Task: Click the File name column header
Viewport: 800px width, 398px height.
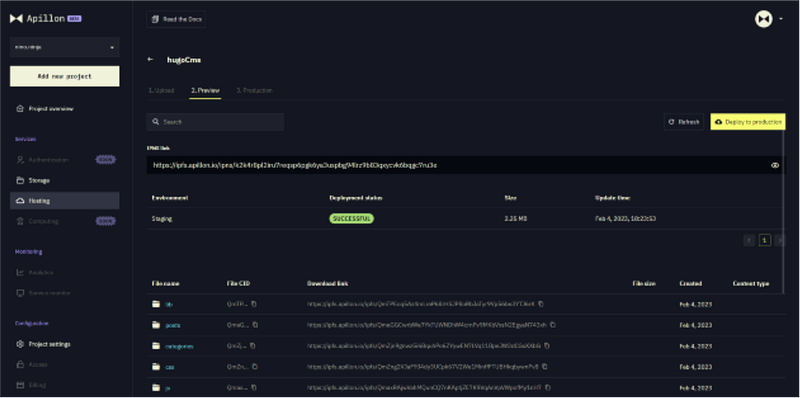Action: (165, 283)
